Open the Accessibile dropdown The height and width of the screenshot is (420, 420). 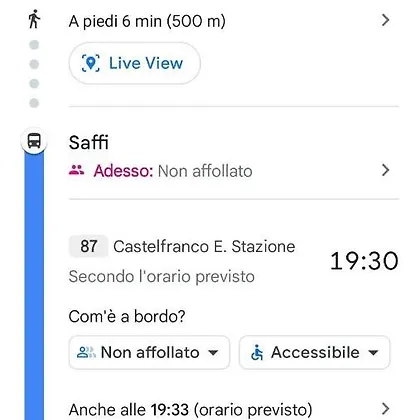[314, 352]
